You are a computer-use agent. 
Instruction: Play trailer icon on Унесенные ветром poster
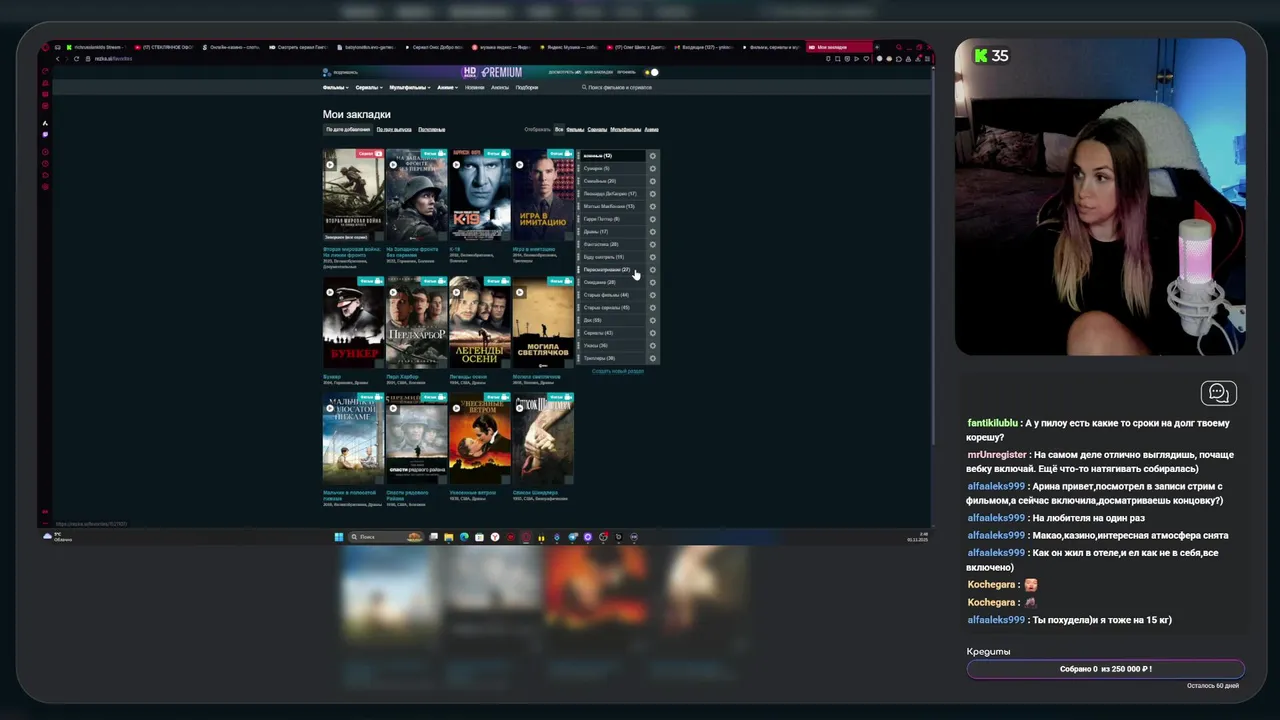(x=456, y=408)
